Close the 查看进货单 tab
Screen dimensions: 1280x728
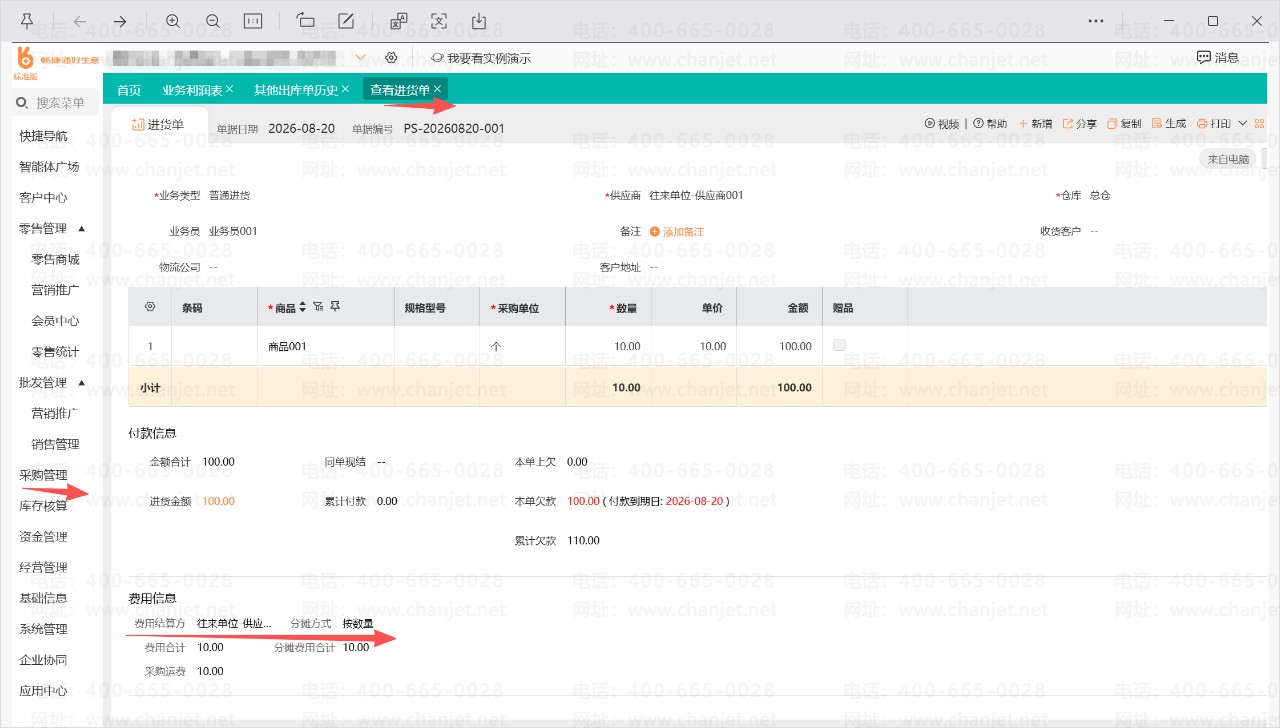click(x=437, y=89)
